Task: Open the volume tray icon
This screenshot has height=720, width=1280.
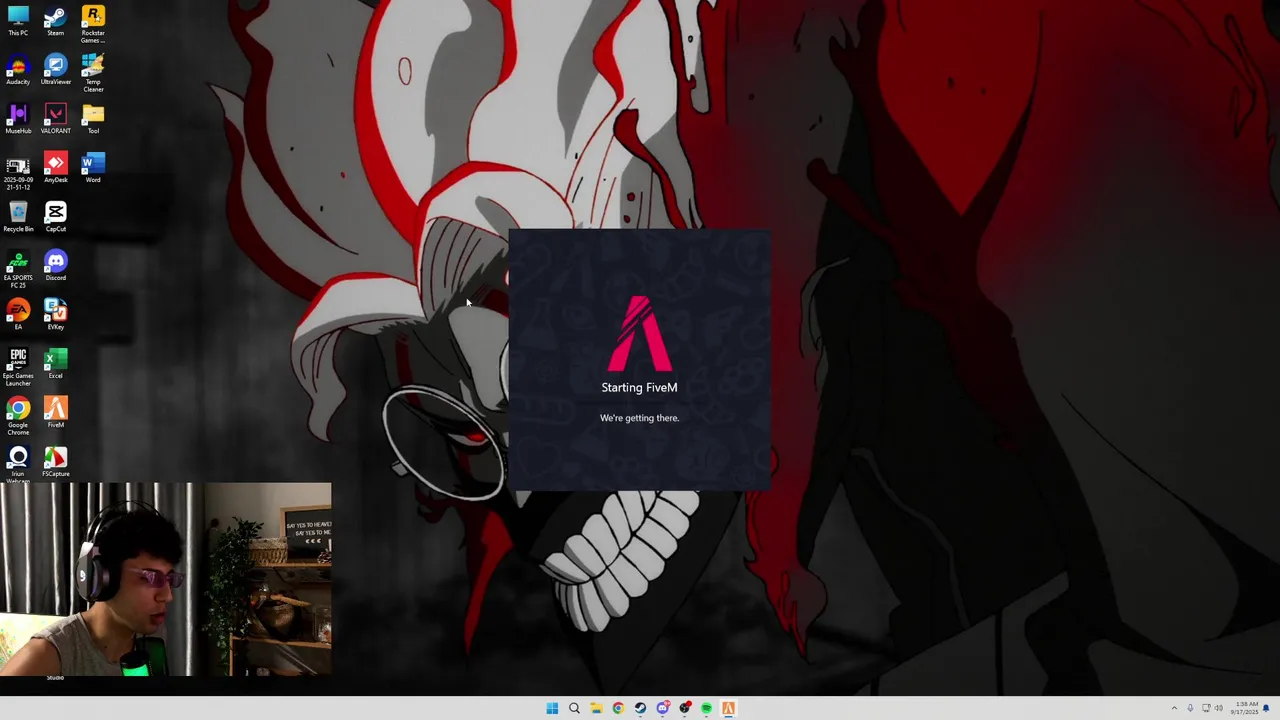Action: pyautogui.click(x=1218, y=708)
